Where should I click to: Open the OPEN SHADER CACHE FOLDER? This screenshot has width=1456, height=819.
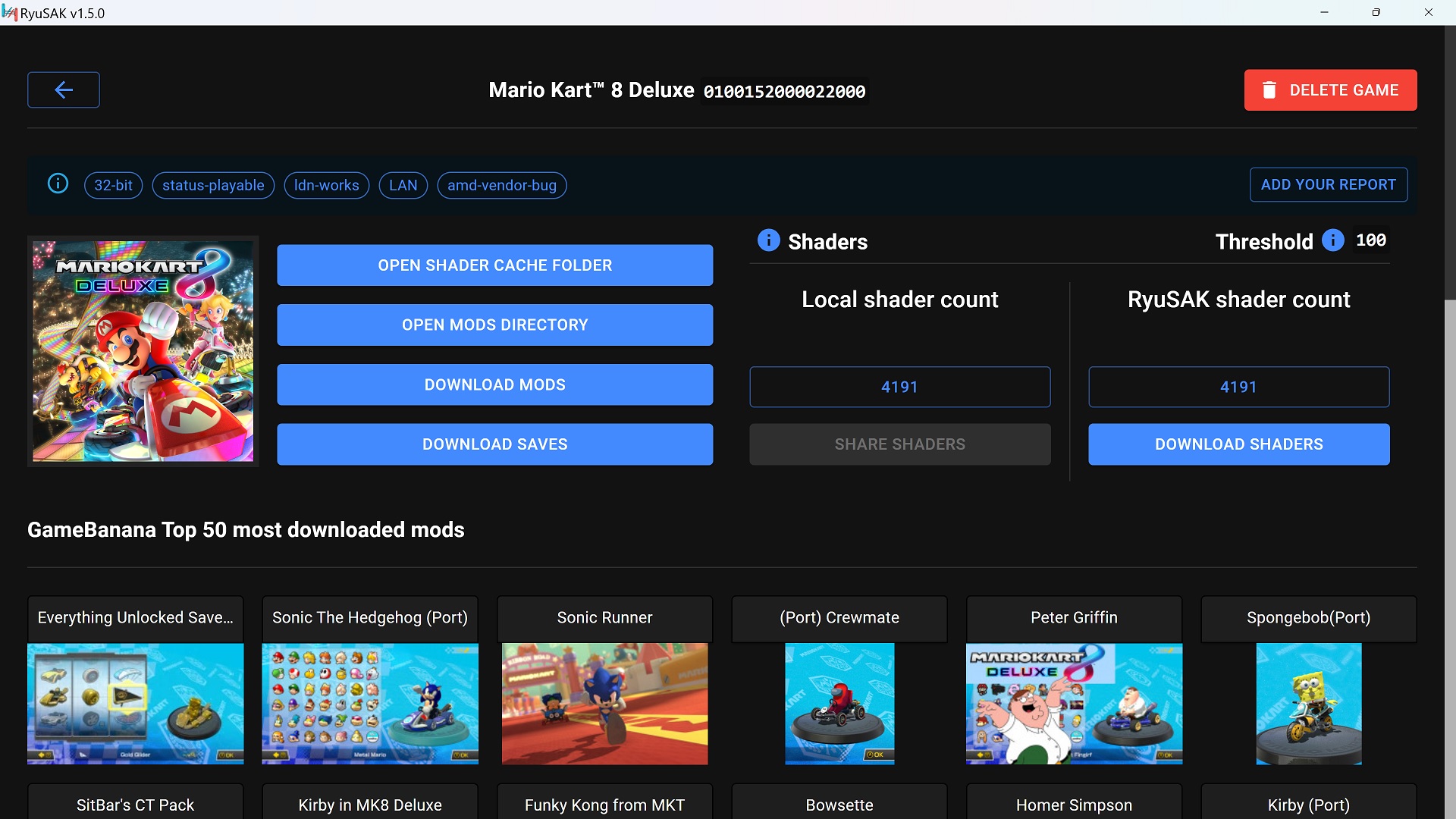pos(494,265)
